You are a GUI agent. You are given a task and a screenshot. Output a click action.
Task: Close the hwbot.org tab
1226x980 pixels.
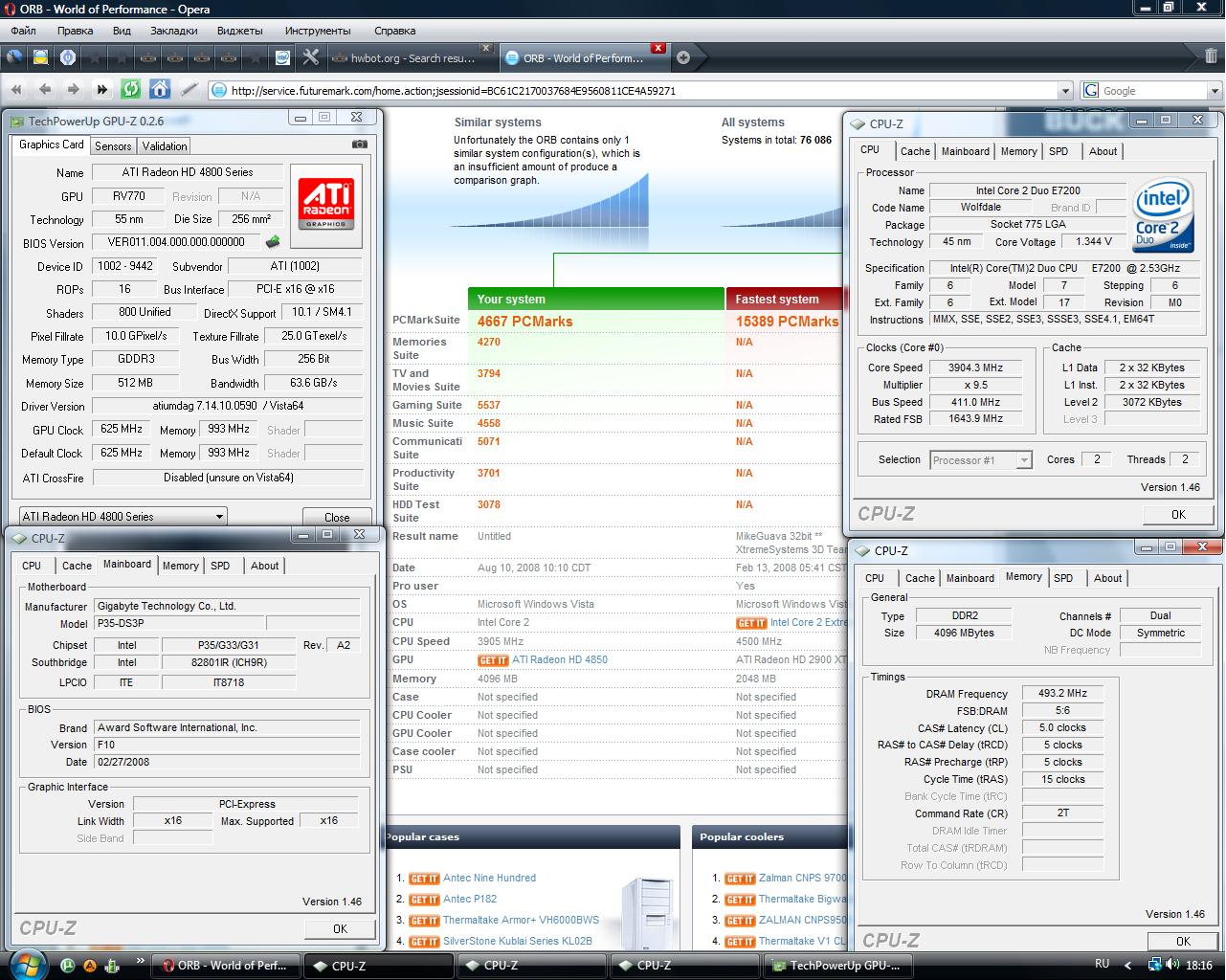coord(485,47)
